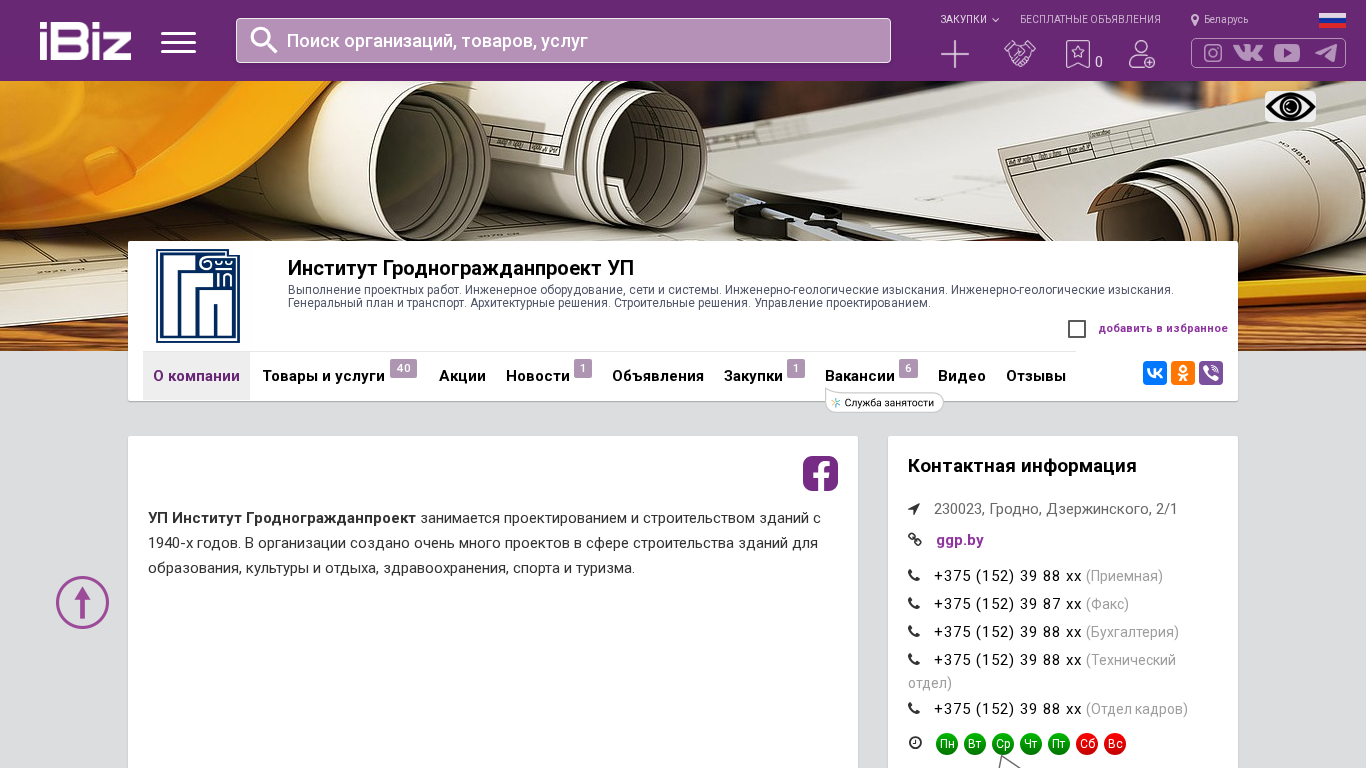
Task: Select the Пн weekday circle
Action: pyautogui.click(x=947, y=744)
